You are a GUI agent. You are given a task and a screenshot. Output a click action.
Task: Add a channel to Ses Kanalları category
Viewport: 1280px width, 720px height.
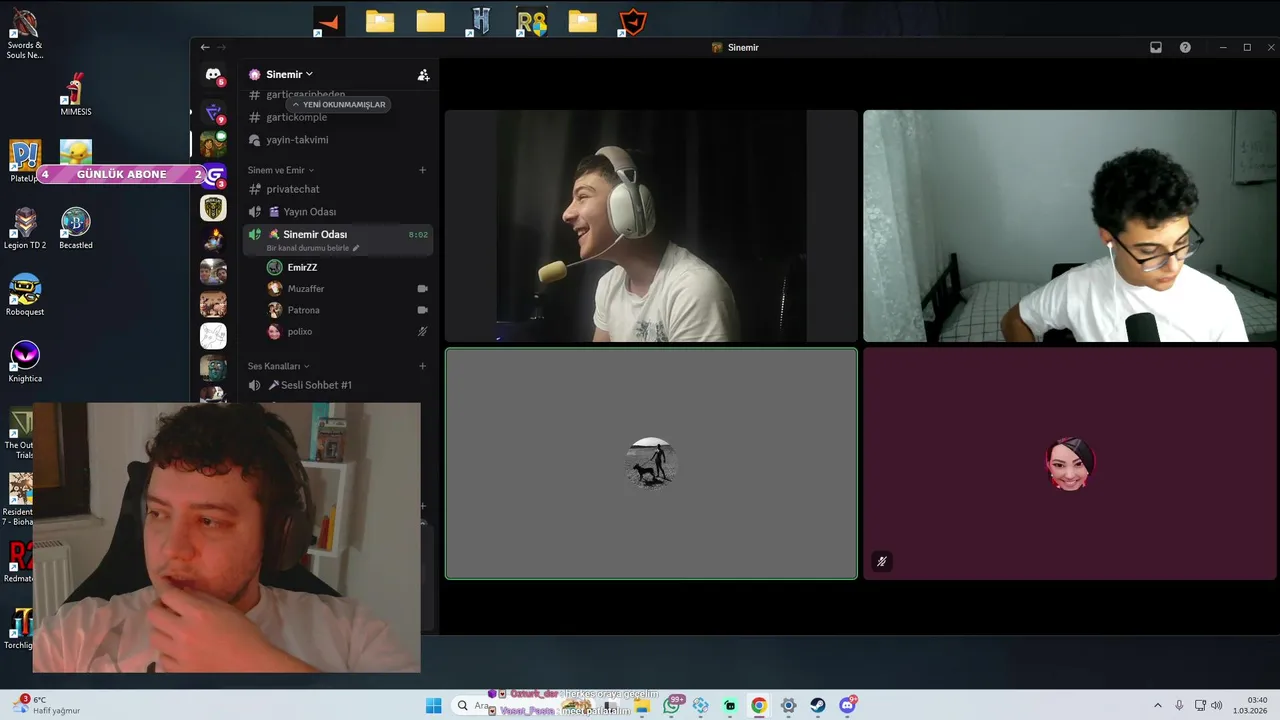point(422,366)
